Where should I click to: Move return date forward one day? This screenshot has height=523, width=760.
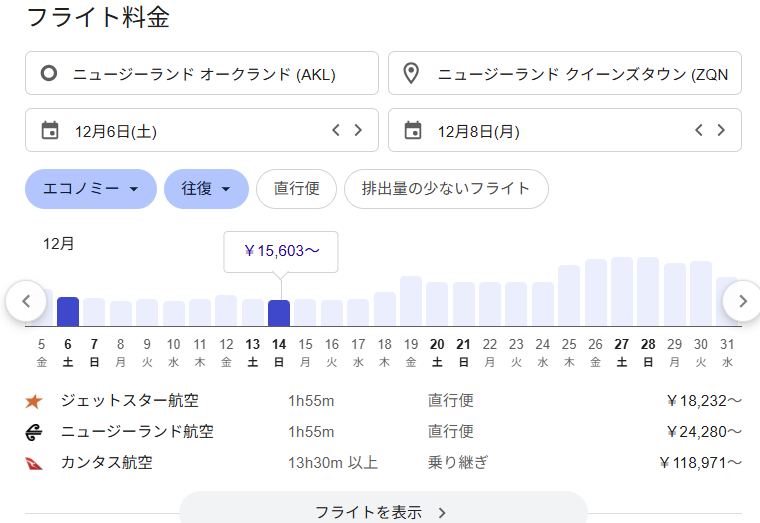coord(721,130)
